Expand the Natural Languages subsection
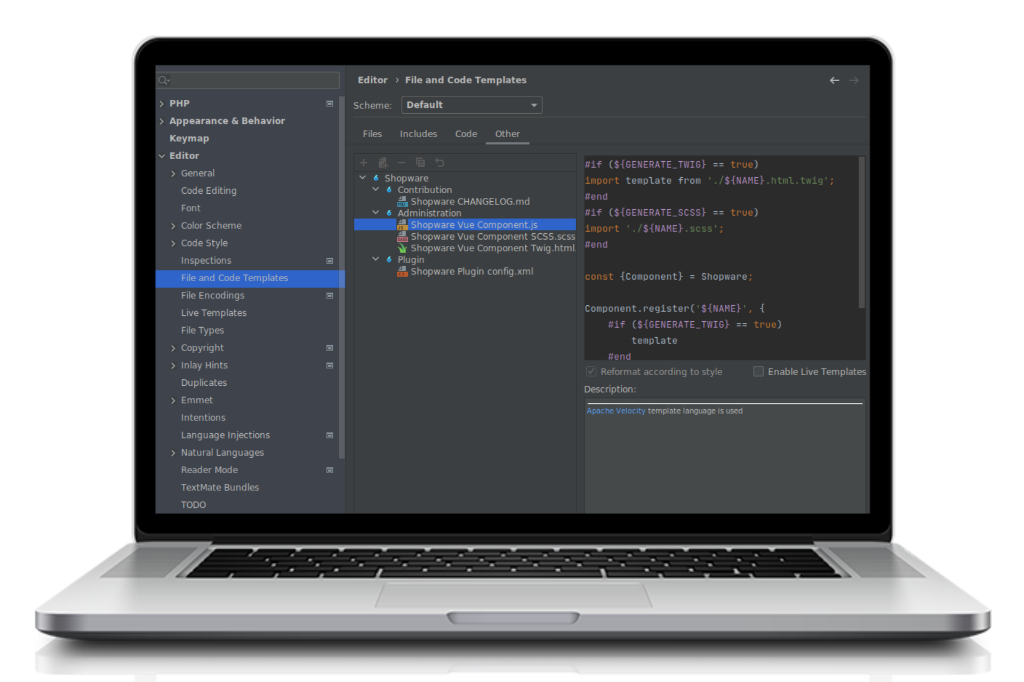This screenshot has height=682, width=1024. pyautogui.click(x=173, y=453)
